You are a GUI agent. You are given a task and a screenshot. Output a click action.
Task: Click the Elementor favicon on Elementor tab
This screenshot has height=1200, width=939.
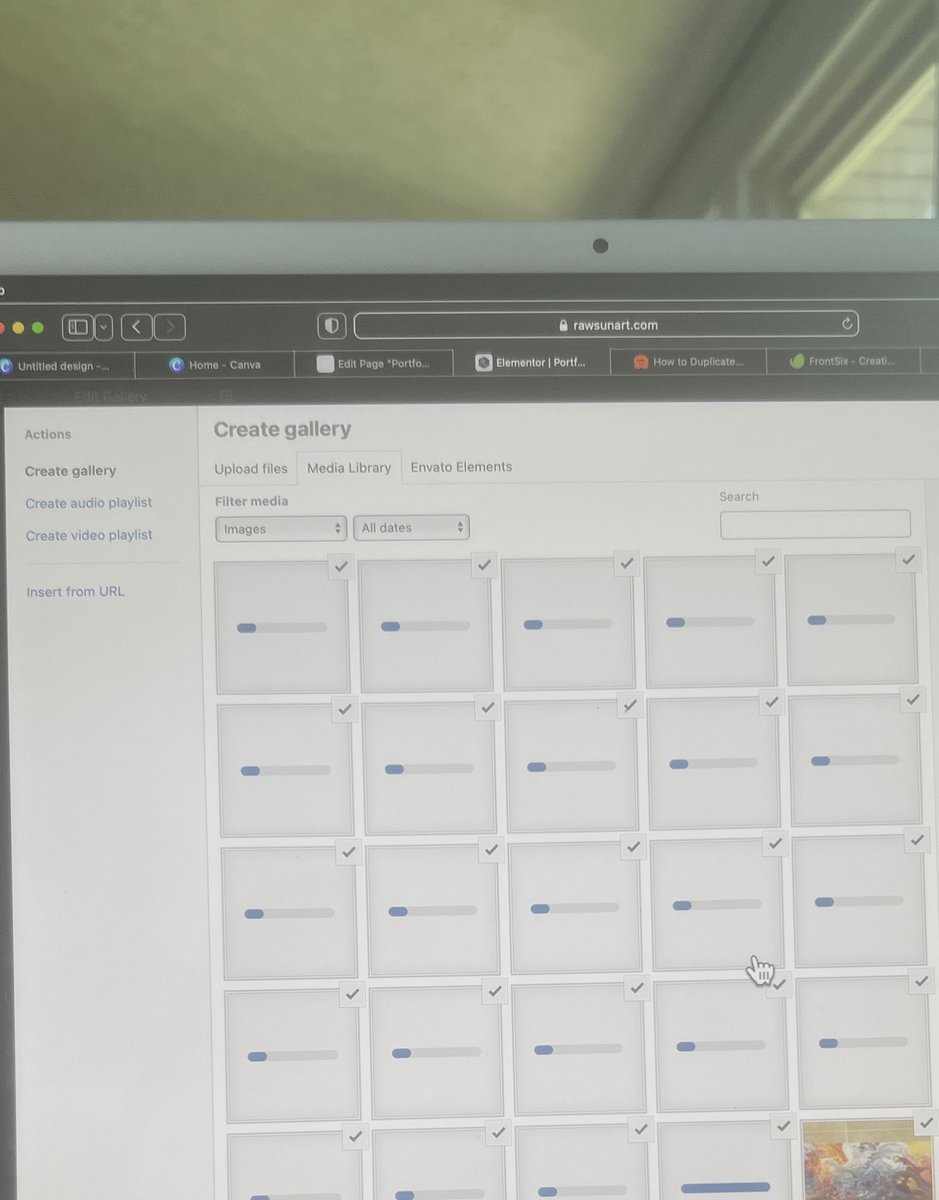tap(483, 363)
